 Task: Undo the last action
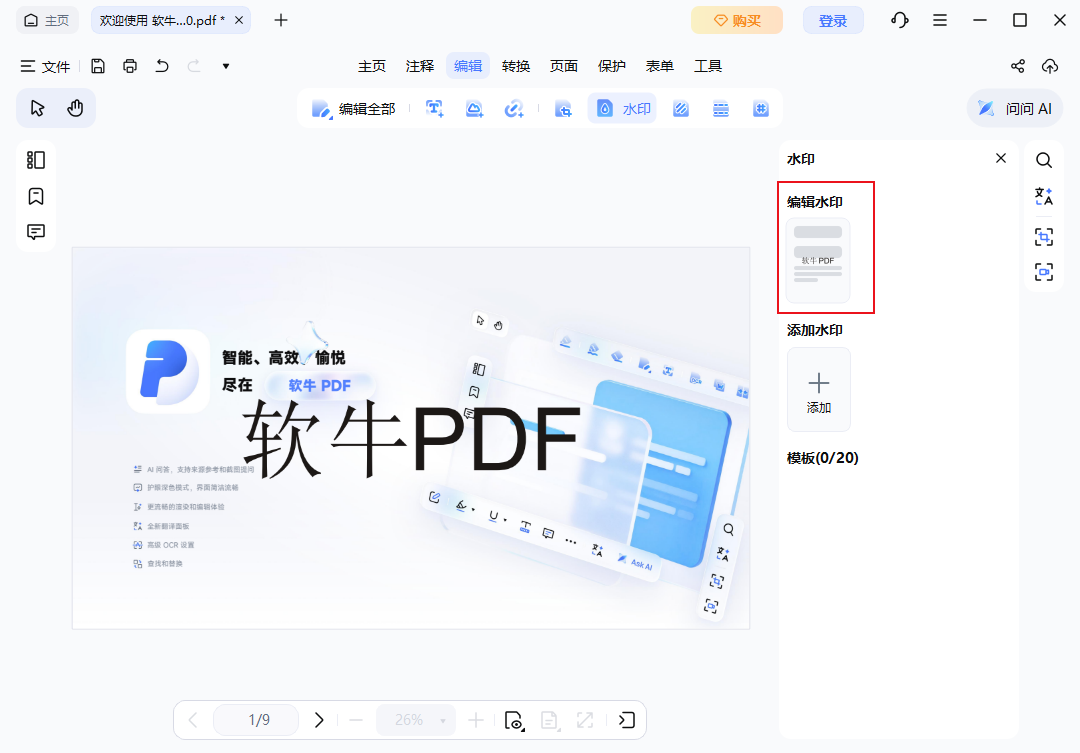(x=162, y=66)
